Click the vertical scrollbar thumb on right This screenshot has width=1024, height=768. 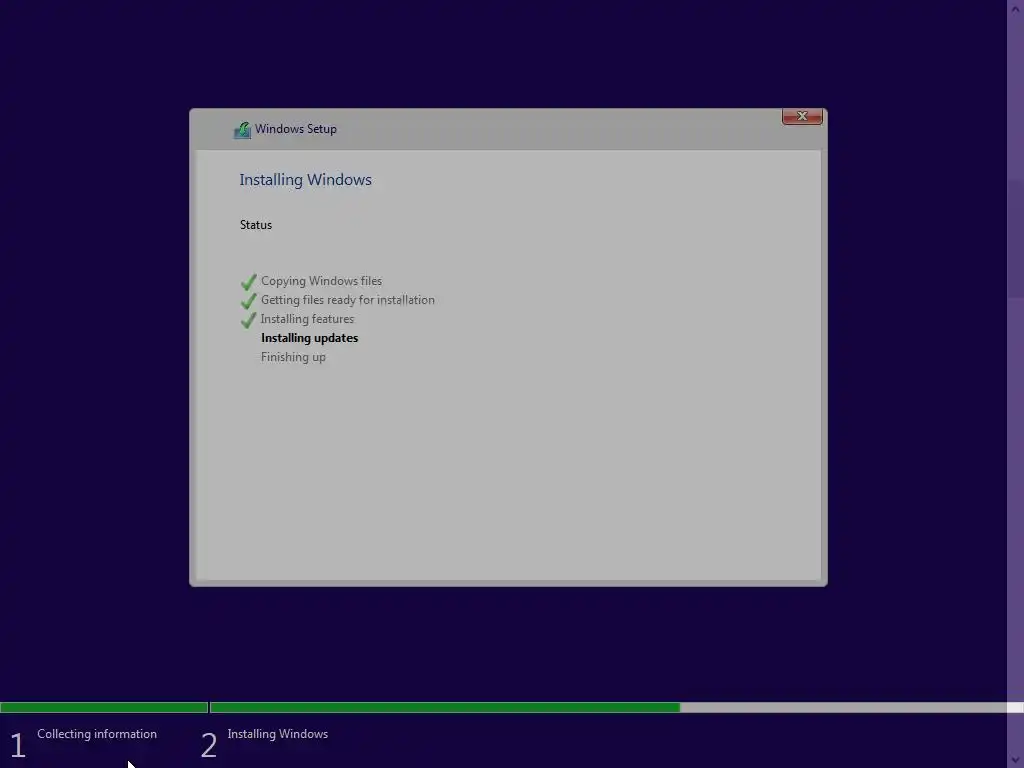1016,238
